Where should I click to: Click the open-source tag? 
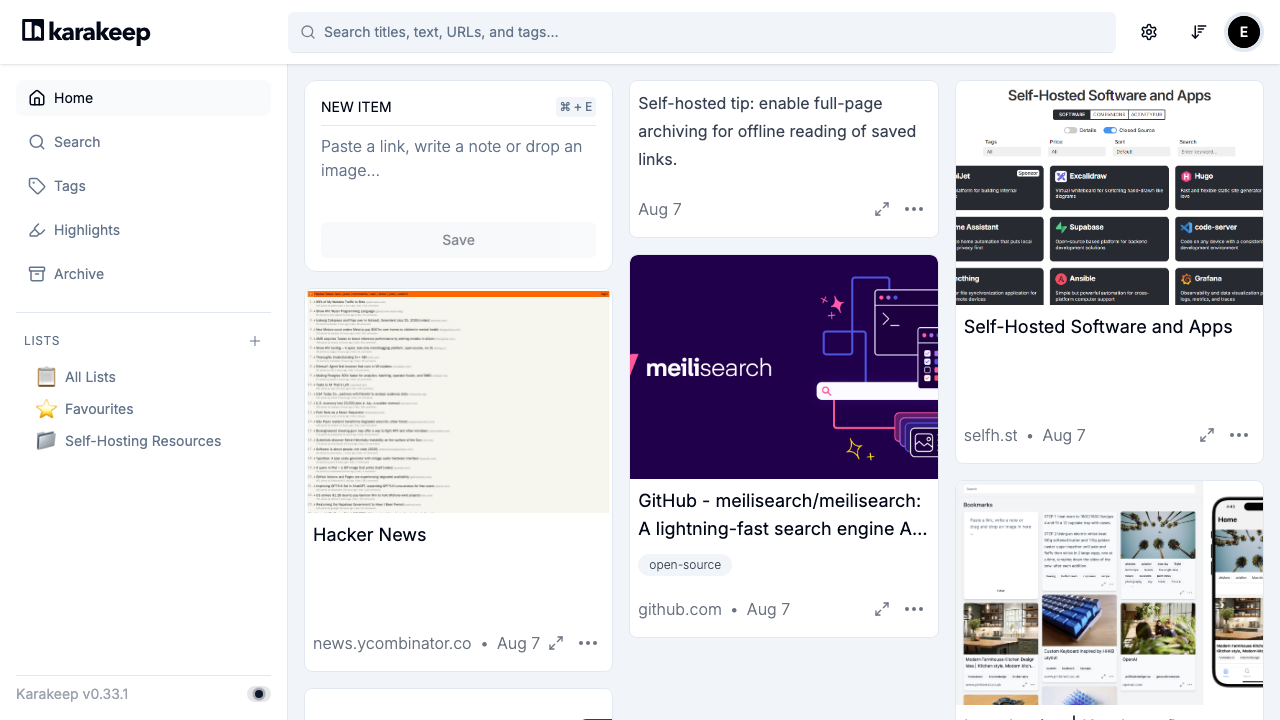[x=685, y=565]
